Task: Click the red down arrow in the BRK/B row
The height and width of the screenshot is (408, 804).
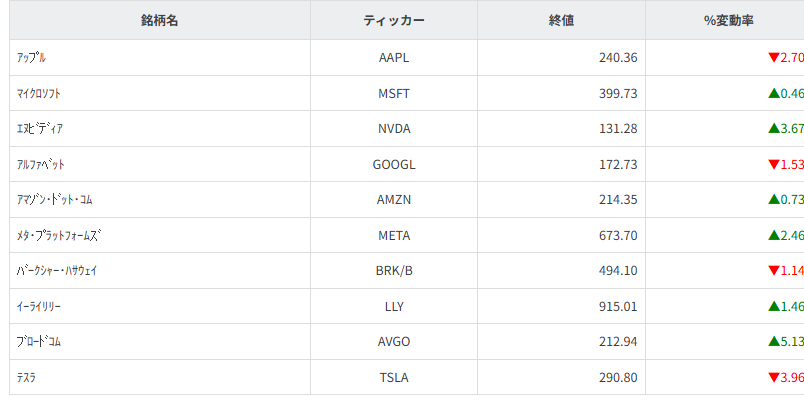Action: coord(773,271)
